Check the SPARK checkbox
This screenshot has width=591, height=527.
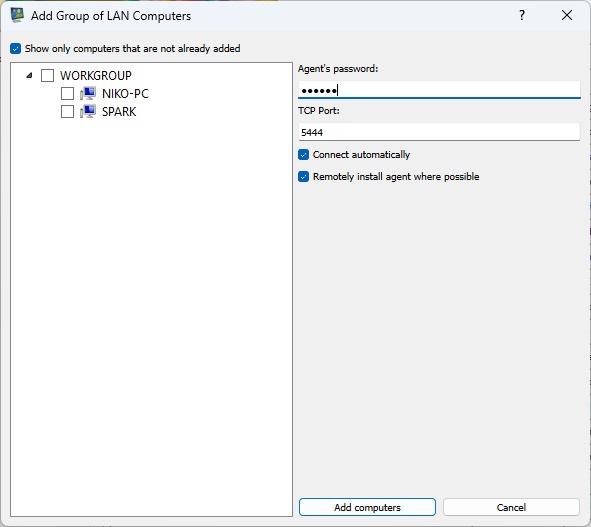pos(67,112)
